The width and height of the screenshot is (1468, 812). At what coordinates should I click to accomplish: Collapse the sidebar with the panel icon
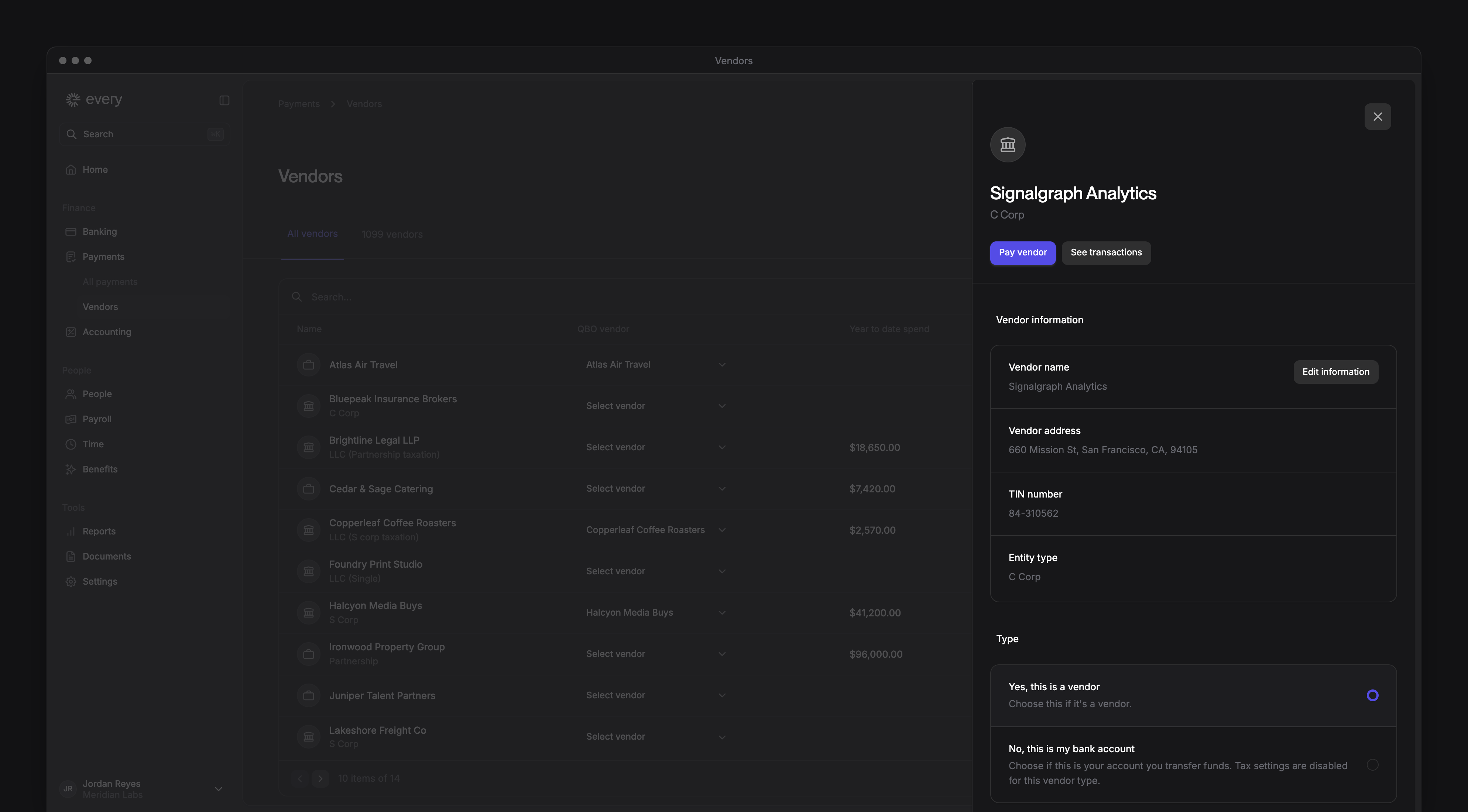[224, 100]
